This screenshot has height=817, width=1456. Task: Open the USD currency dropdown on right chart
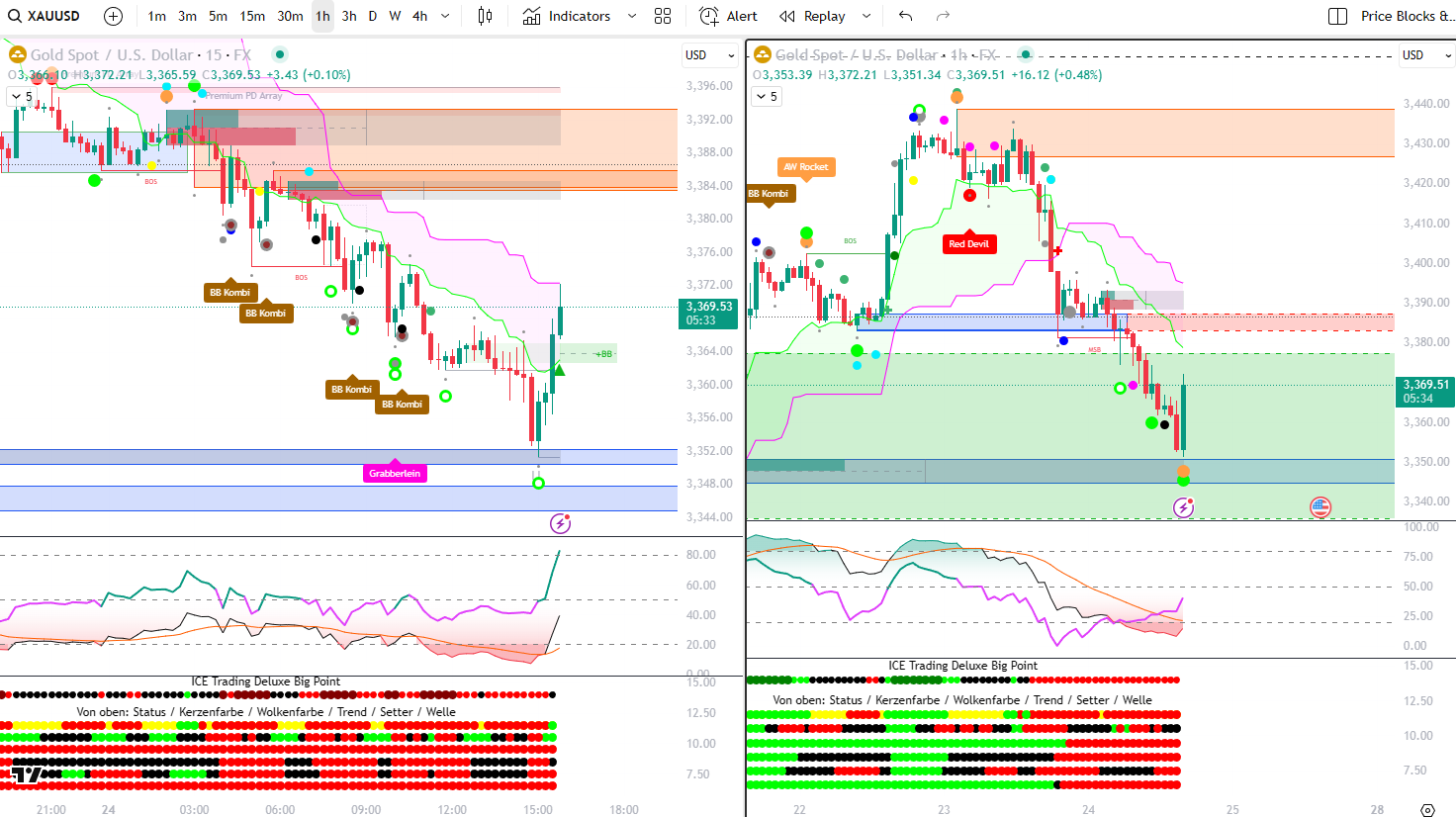click(1426, 55)
